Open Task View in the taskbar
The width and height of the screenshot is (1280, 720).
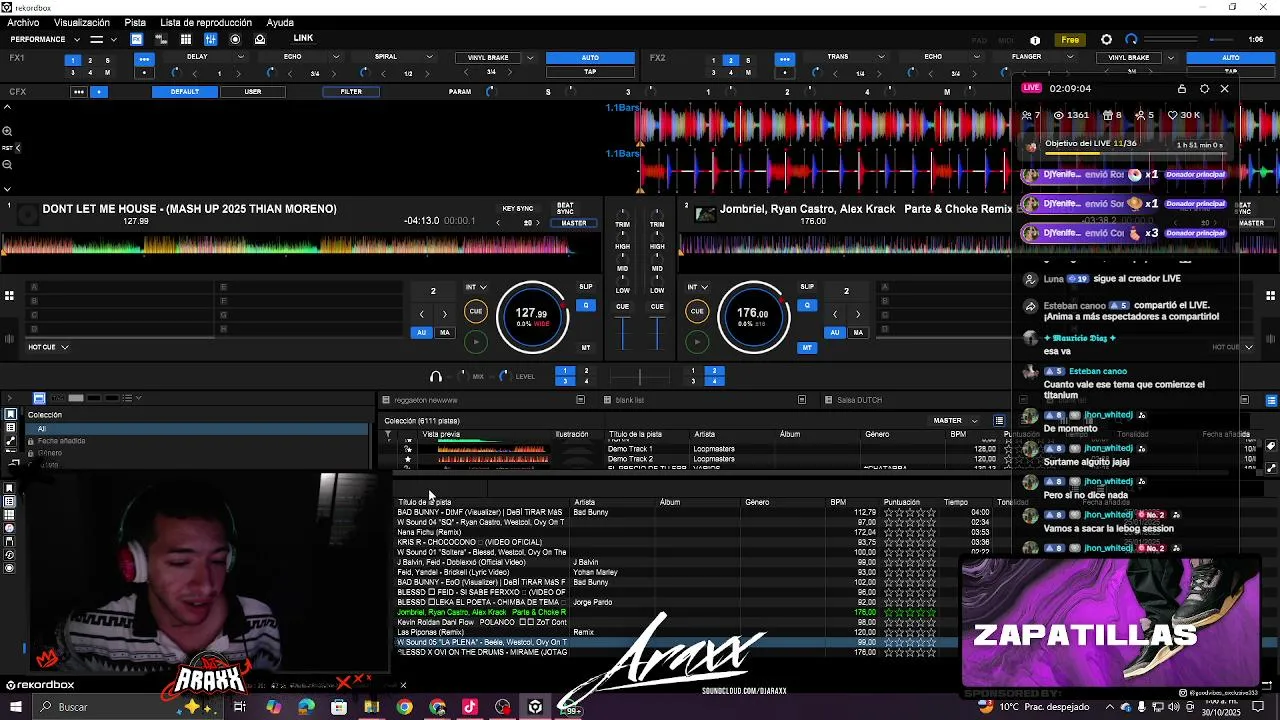(x=240, y=707)
